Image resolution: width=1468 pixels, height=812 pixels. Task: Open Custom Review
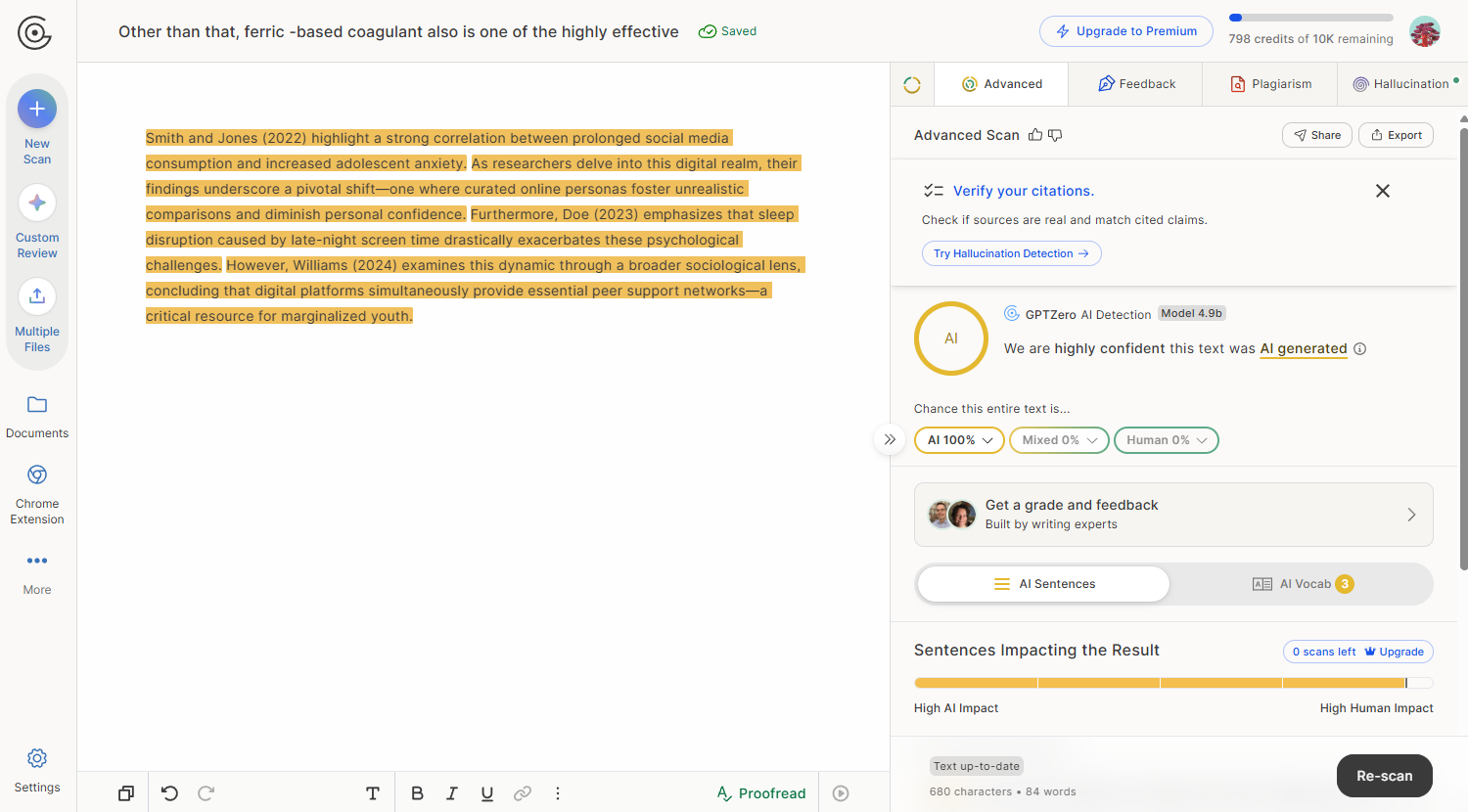tap(37, 221)
